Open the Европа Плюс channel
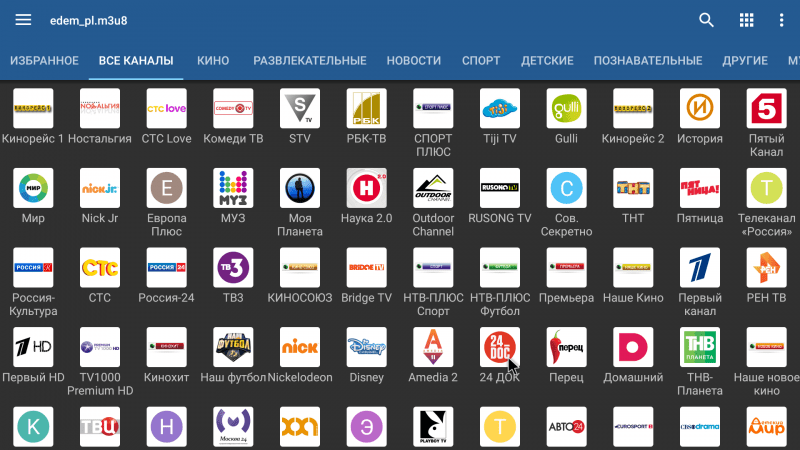Viewport: 800px width, 450px height. click(166, 188)
